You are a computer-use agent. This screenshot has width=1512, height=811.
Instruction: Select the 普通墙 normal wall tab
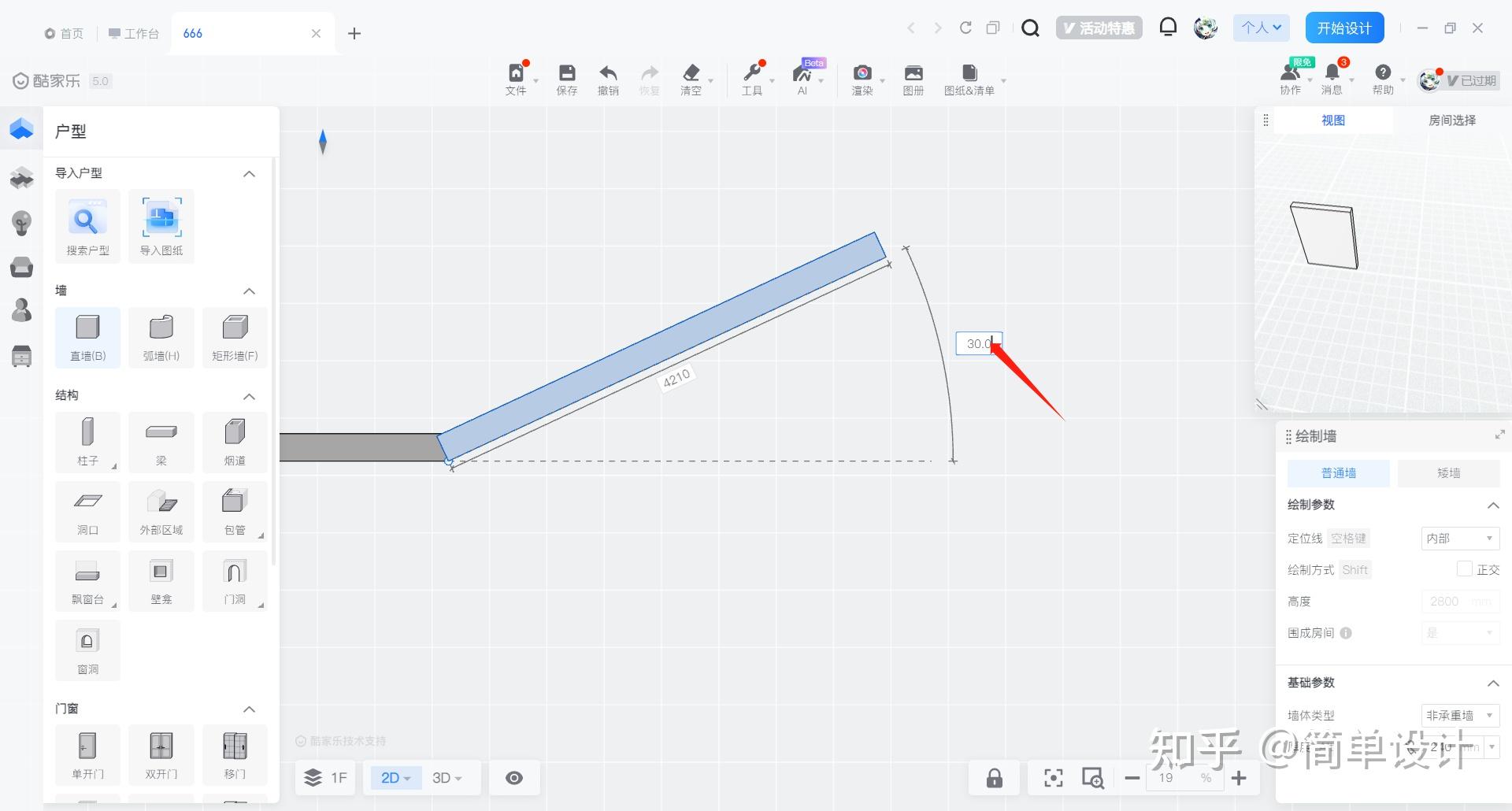[1339, 472]
